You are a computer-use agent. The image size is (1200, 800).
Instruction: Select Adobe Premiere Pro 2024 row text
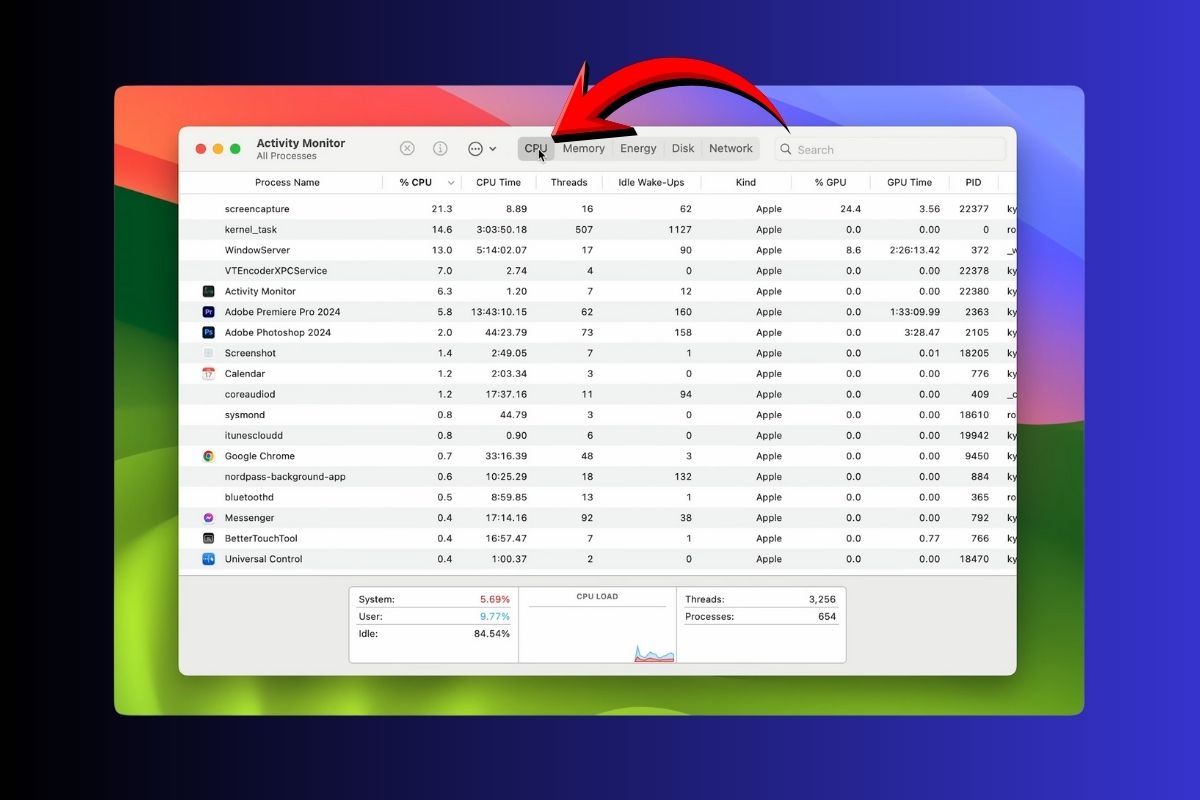(282, 312)
